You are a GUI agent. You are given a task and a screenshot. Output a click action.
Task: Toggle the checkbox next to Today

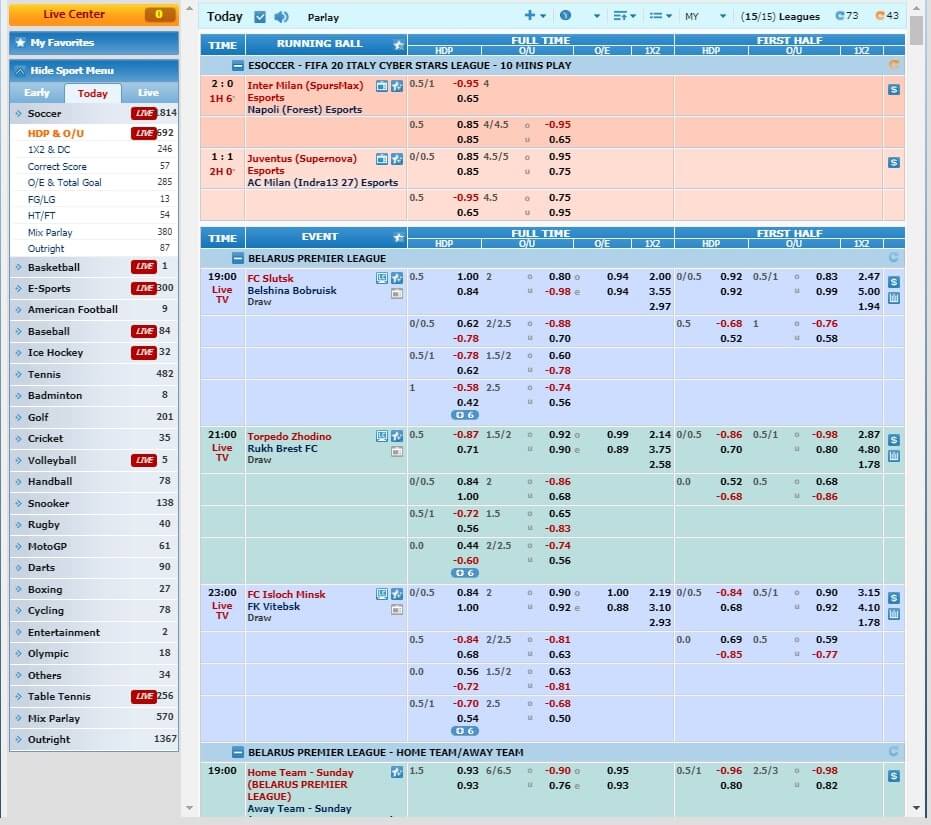pyautogui.click(x=260, y=16)
